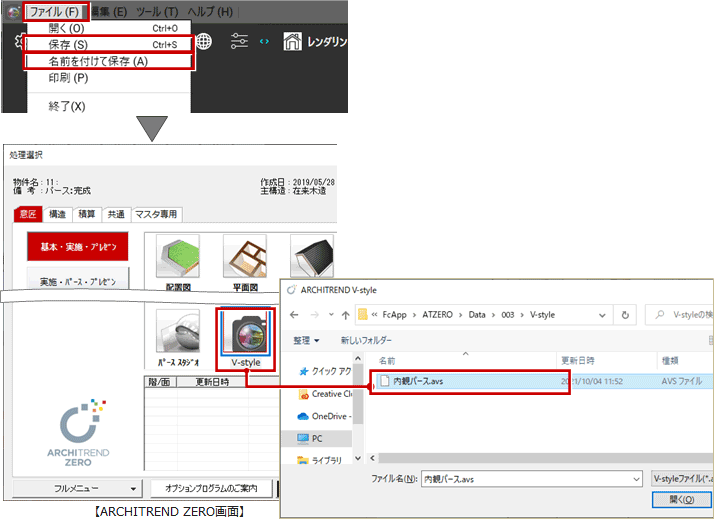Expand the recent locations chevron
714x528 pixels.
pyautogui.click(x=331, y=315)
